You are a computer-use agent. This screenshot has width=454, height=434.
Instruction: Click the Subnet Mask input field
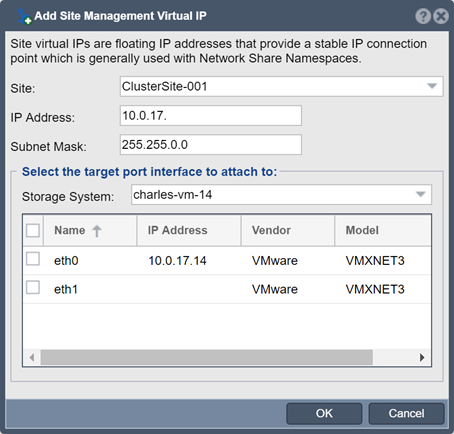pyautogui.click(x=211, y=145)
